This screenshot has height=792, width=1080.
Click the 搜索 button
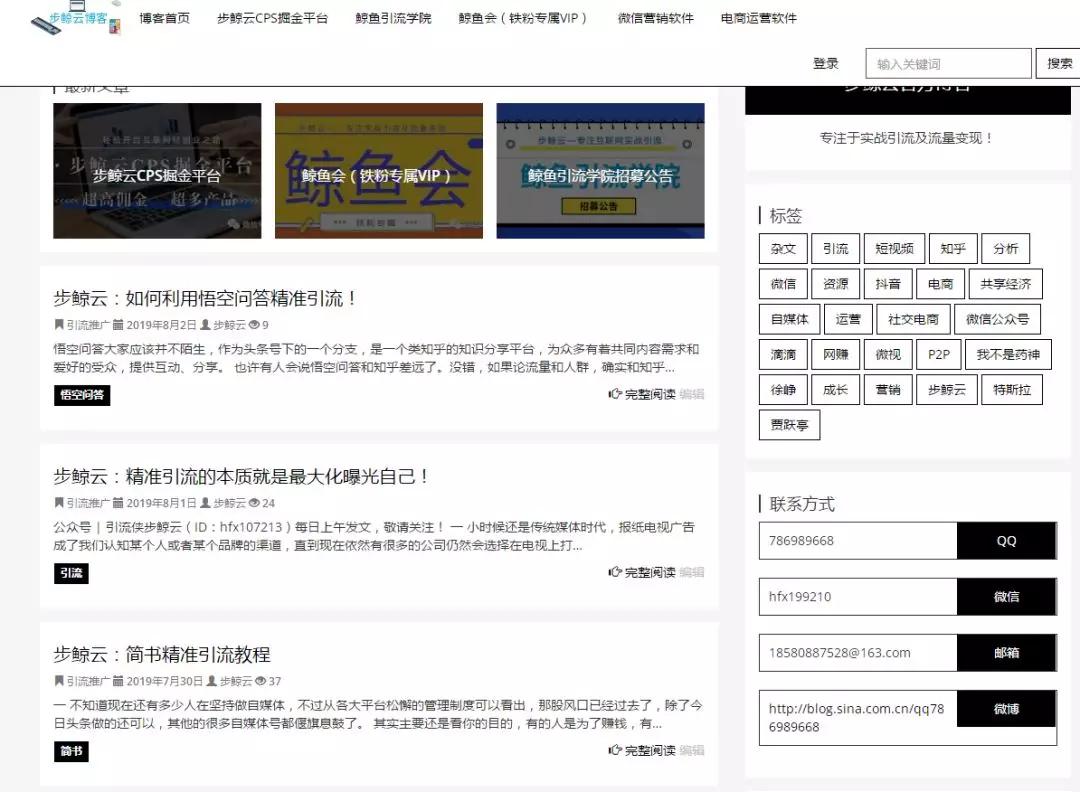pos(1059,63)
